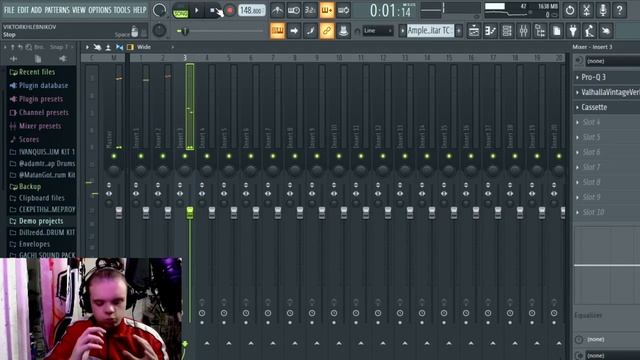Click the microphone audio recording icon

point(603,10)
